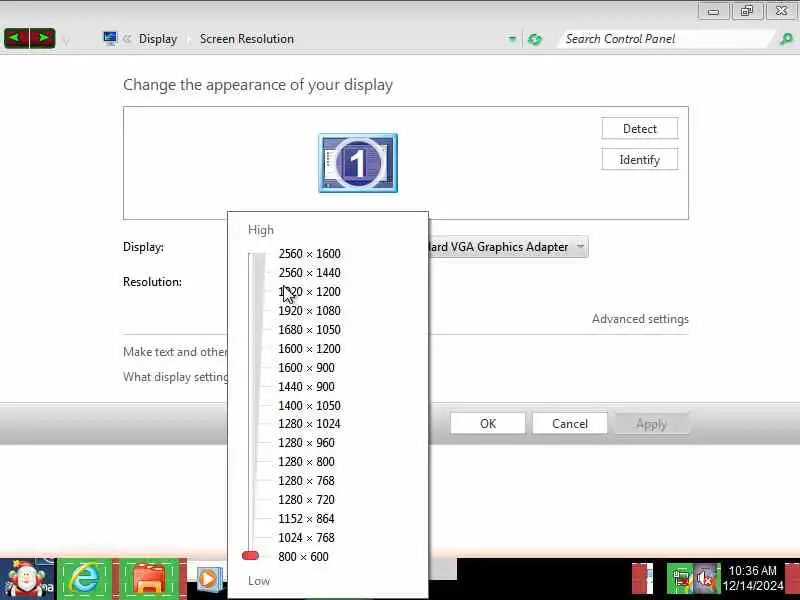The image size is (800, 600).
Task: Focus the Search Control Panel field
Action: click(x=667, y=39)
